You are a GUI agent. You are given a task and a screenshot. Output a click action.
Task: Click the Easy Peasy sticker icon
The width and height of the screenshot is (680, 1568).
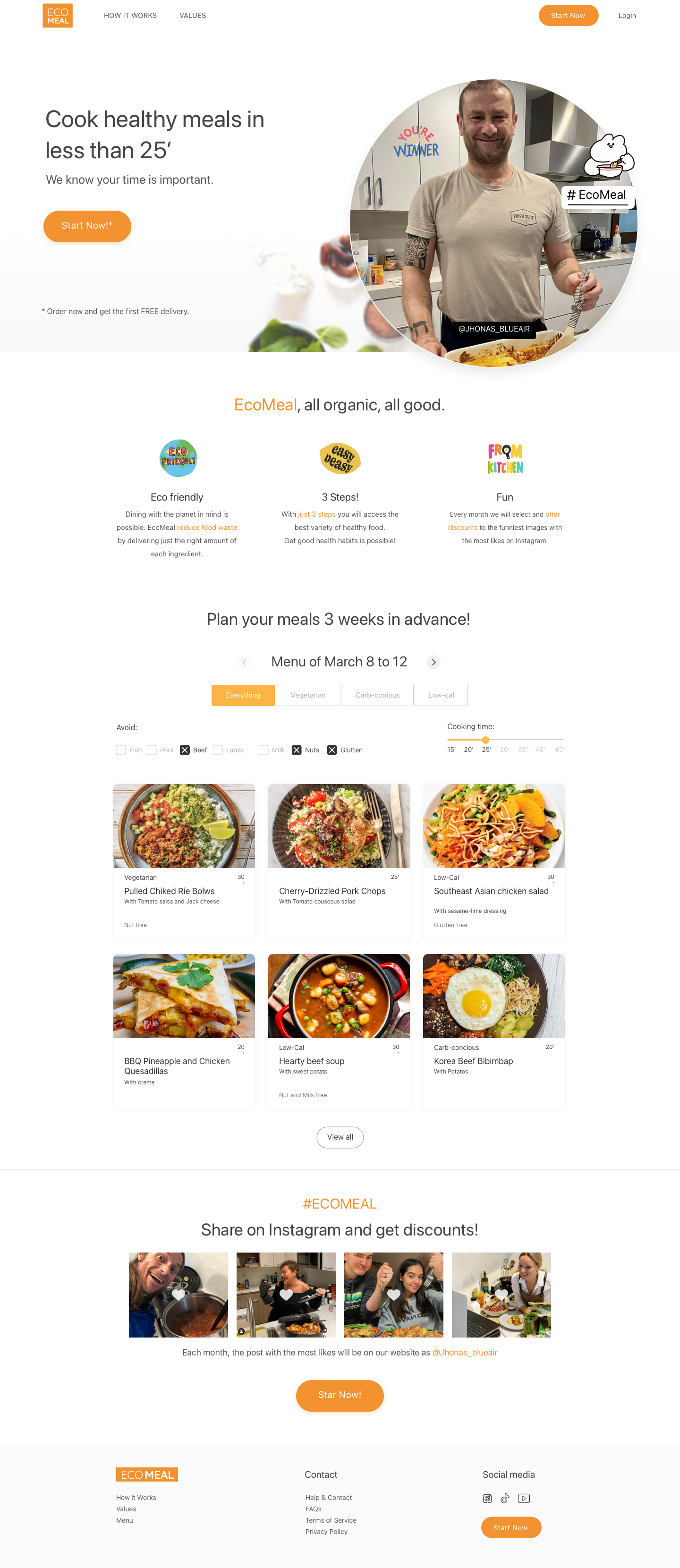(x=340, y=458)
